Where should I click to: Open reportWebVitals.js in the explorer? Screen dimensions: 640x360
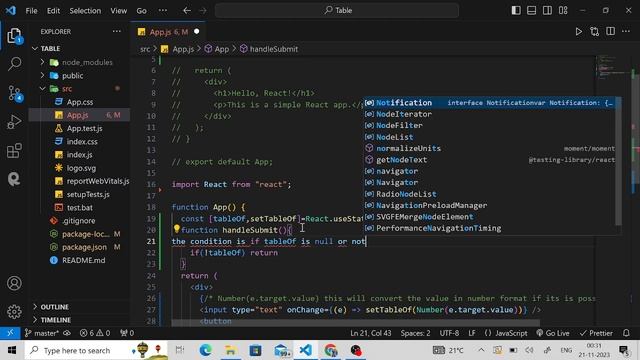tap(98, 181)
